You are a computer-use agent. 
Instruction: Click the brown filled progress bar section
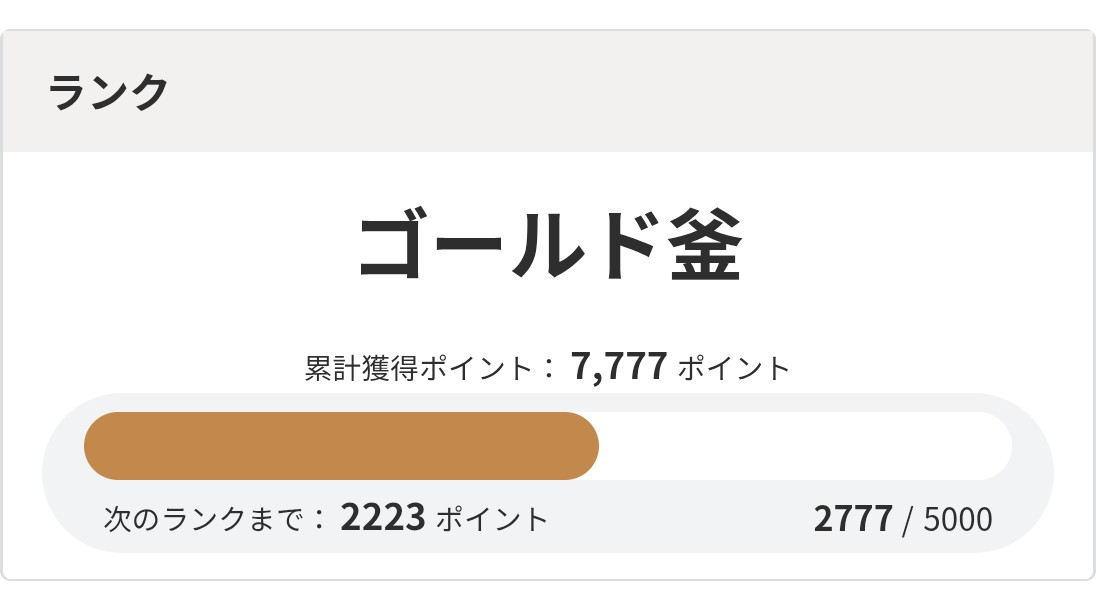click(340, 446)
